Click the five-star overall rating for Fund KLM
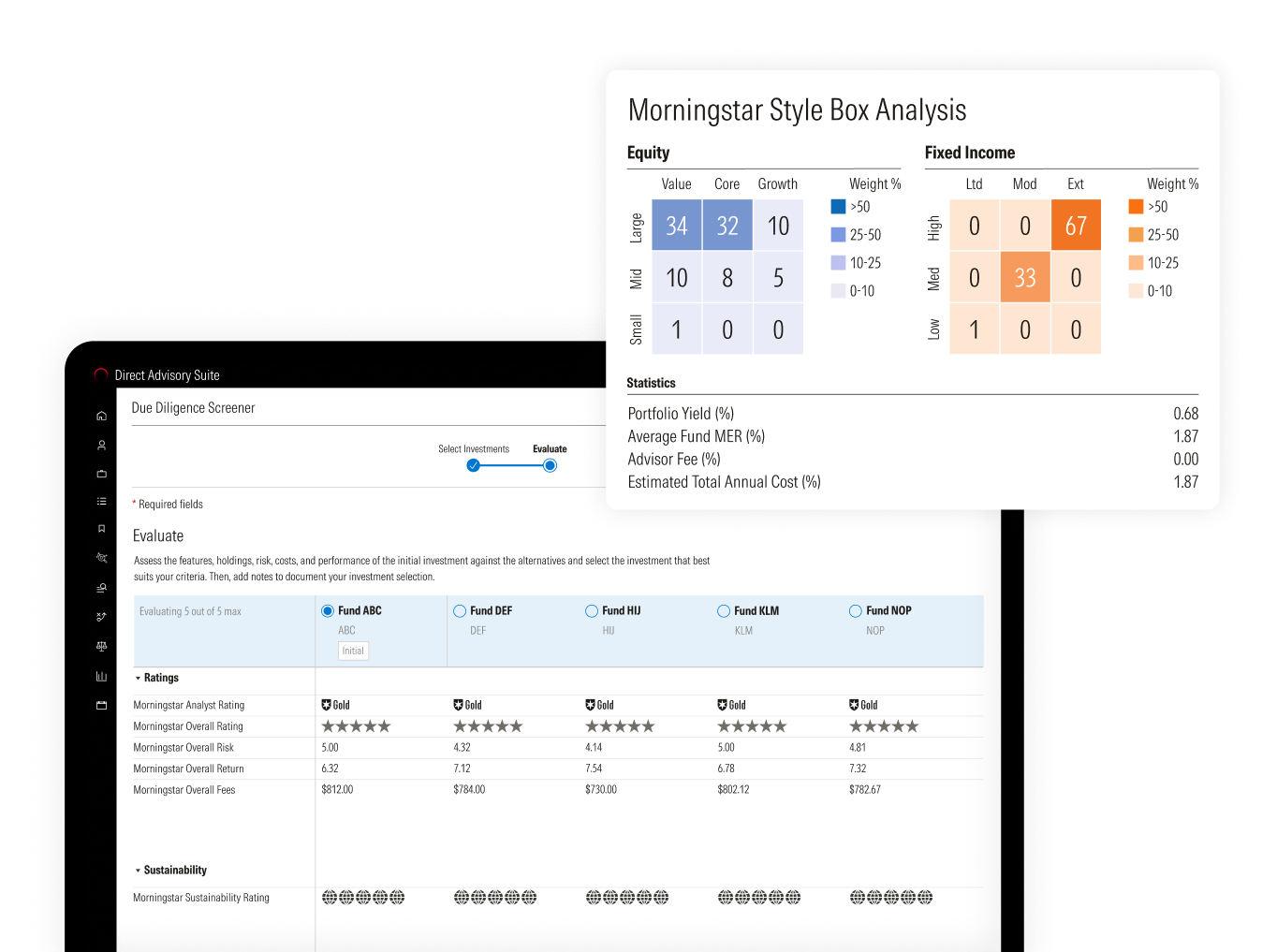Image resolution: width=1277 pixels, height=952 pixels. [x=752, y=726]
